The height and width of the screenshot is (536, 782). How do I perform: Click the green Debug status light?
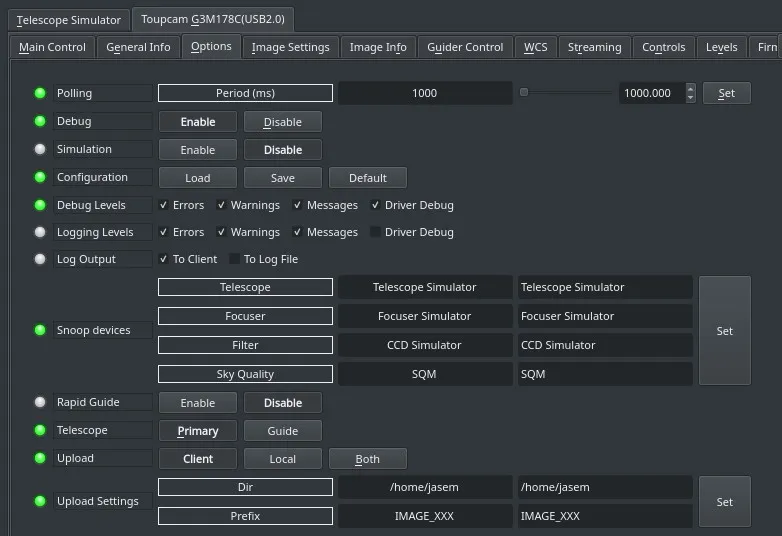40,121
